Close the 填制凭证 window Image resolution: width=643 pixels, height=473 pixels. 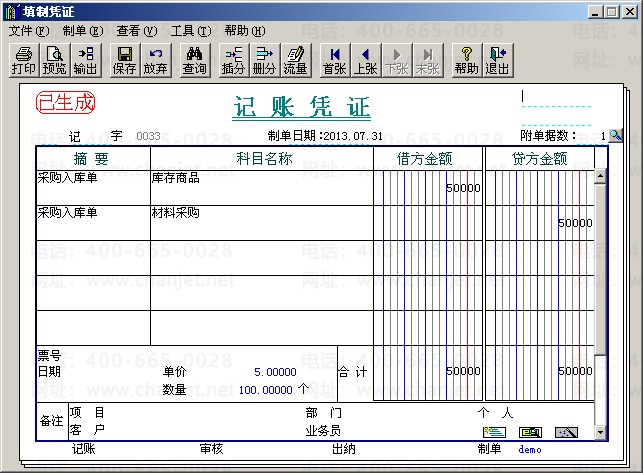tap(629, 11)
